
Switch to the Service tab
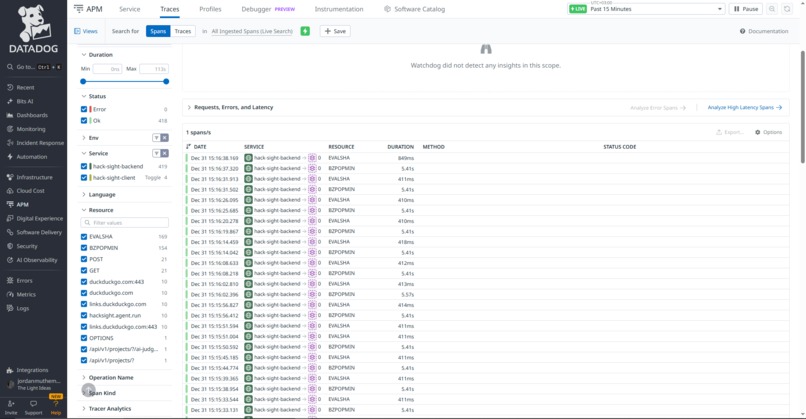[130, 9]
